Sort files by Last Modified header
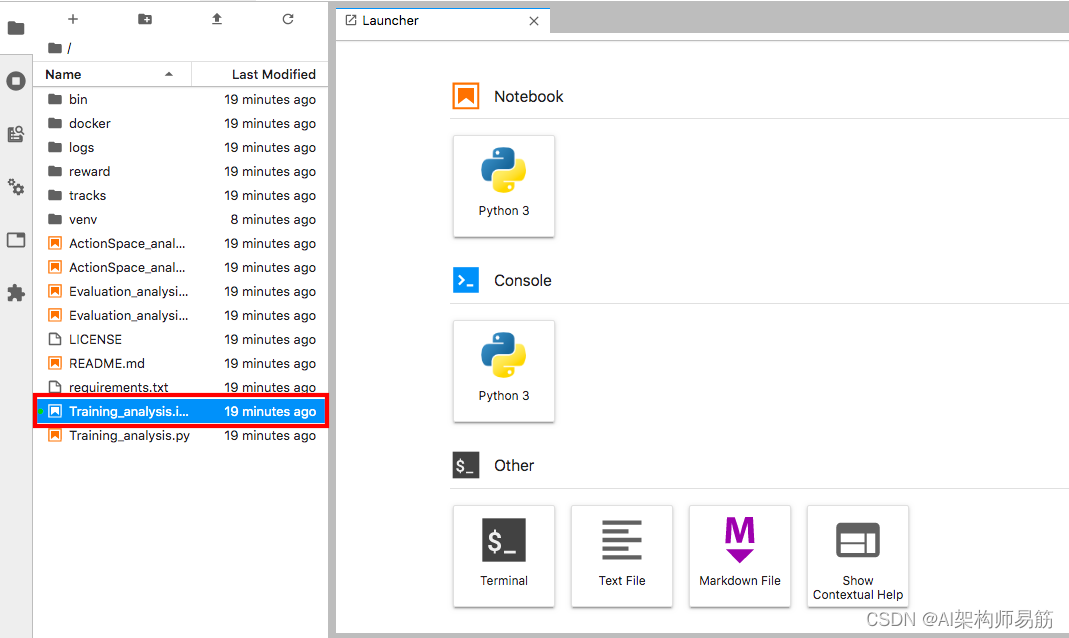This screenshot has width=1069, height=638. click(x=260, y=74)
